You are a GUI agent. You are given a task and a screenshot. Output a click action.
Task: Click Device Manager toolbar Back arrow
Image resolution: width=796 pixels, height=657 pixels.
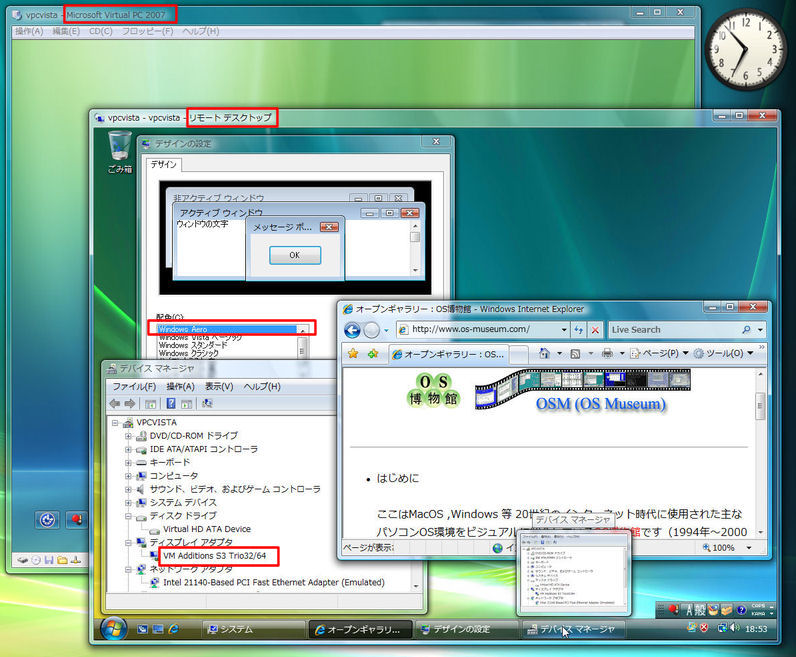coord(115,404)
